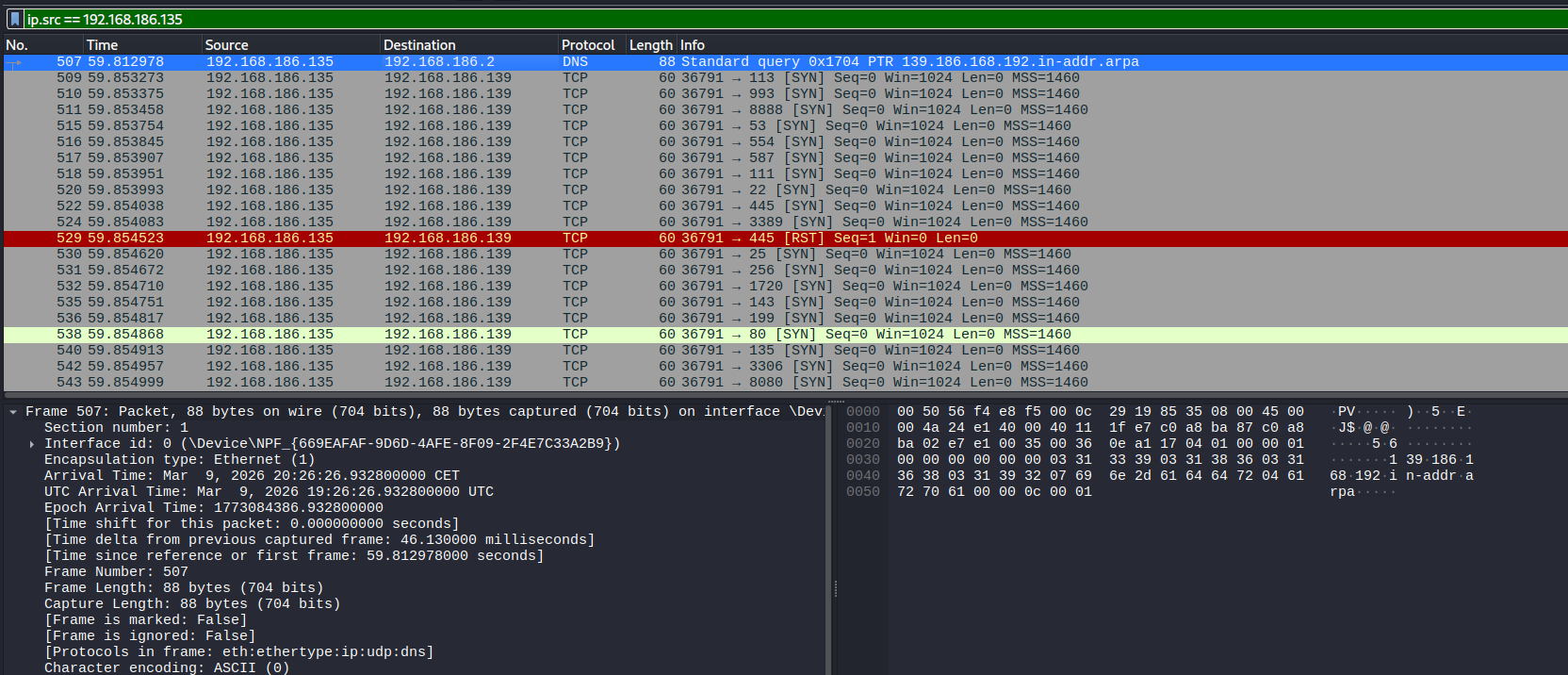Select the Frame Number: 507 line

(x=116, y=571)
